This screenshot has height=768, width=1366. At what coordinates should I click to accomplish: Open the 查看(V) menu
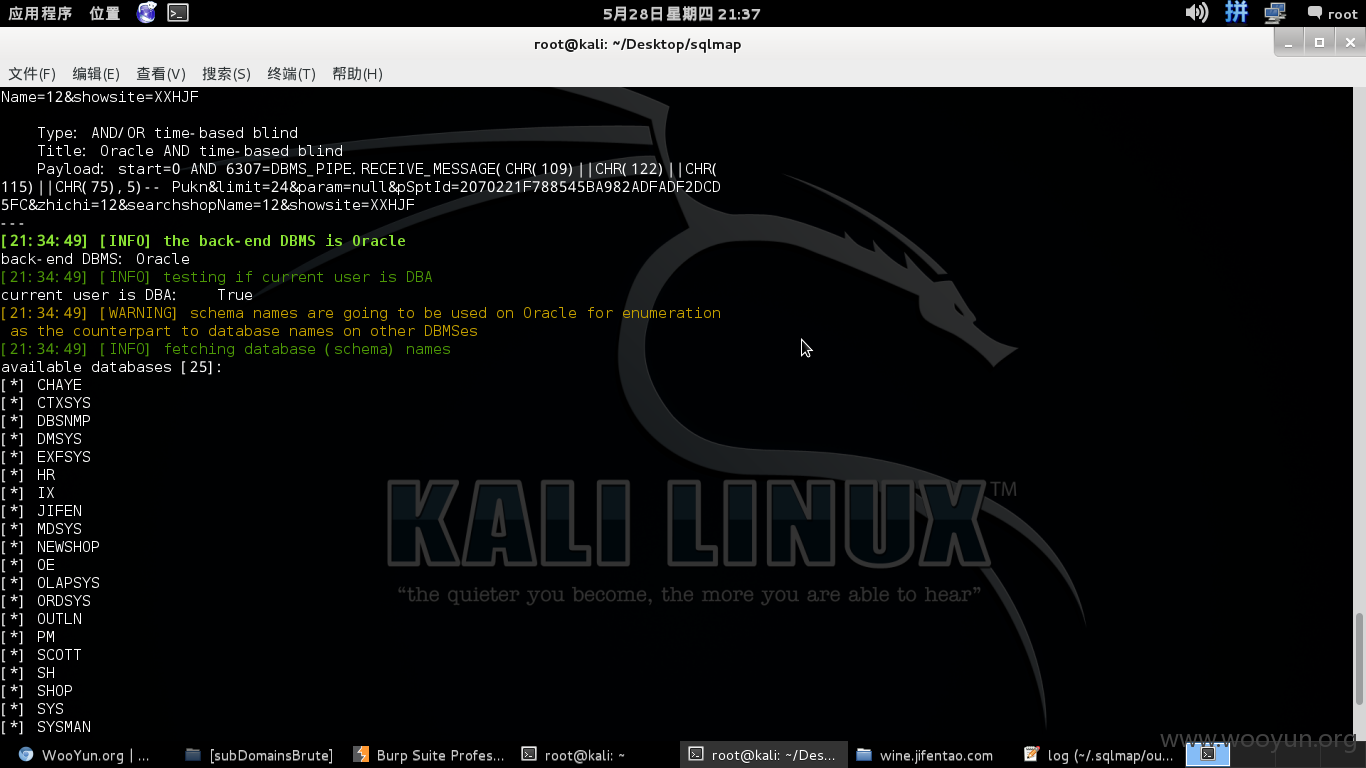point(161,74)
